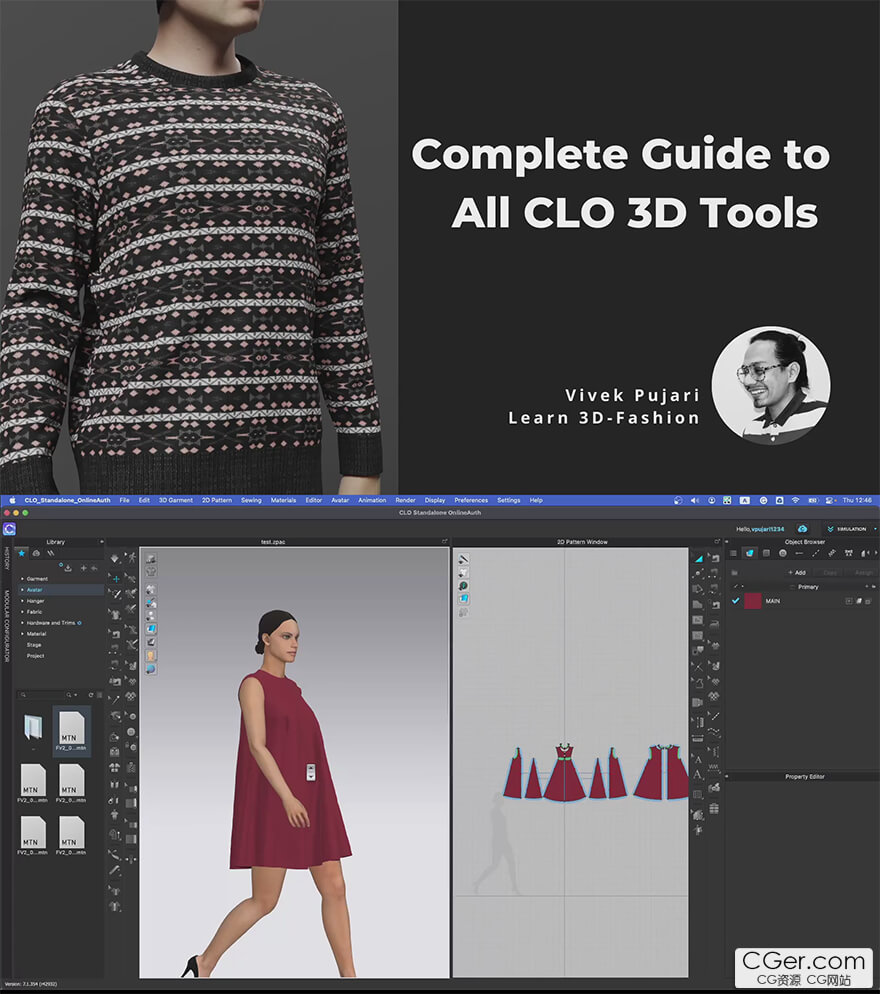Click the plus add icon in Library

tap(84, 568)
